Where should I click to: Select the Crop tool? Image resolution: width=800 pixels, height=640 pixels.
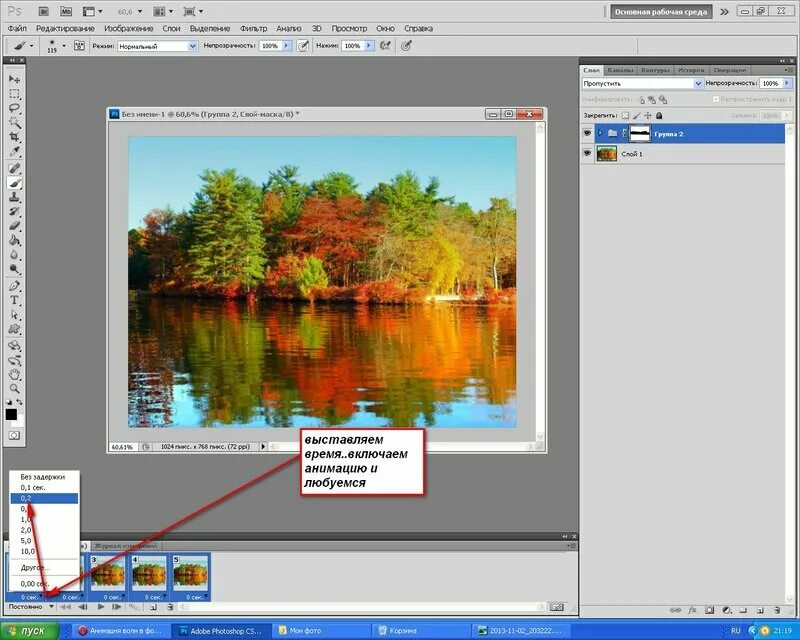pyautogui.click(x=14, y=137)
